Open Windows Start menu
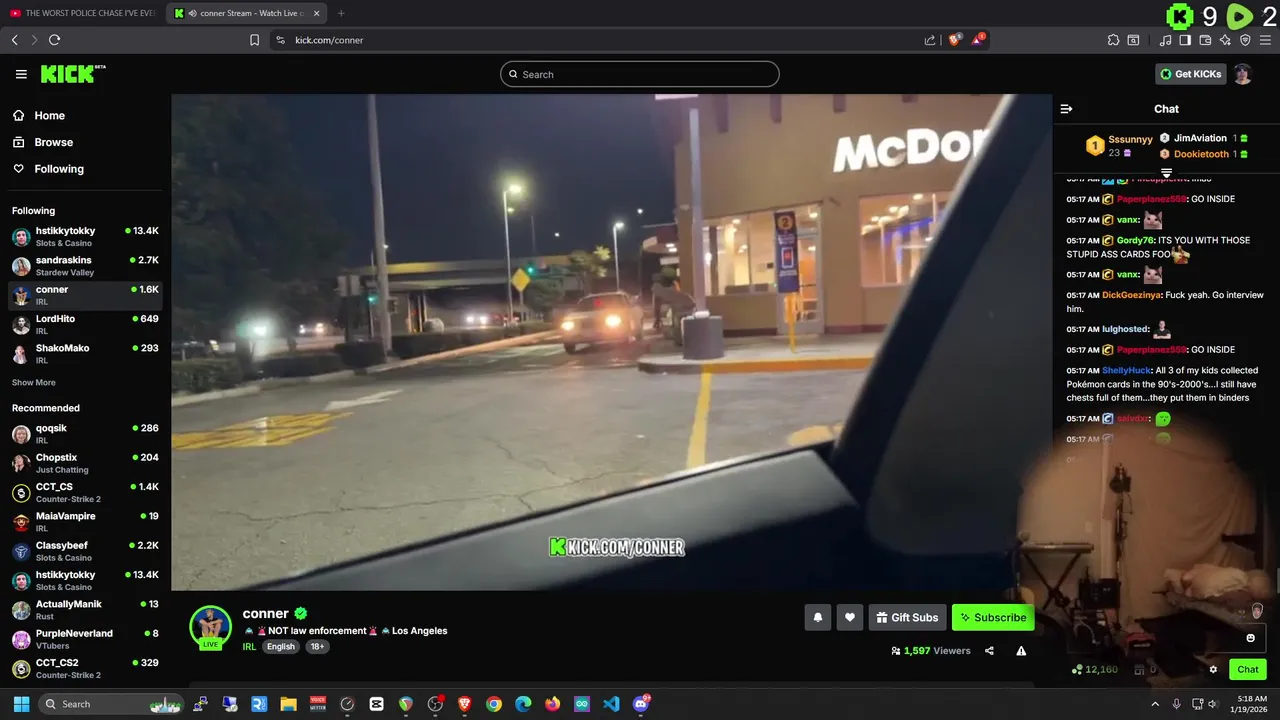This screenshot has height=720, width=1280. [21, 704]
